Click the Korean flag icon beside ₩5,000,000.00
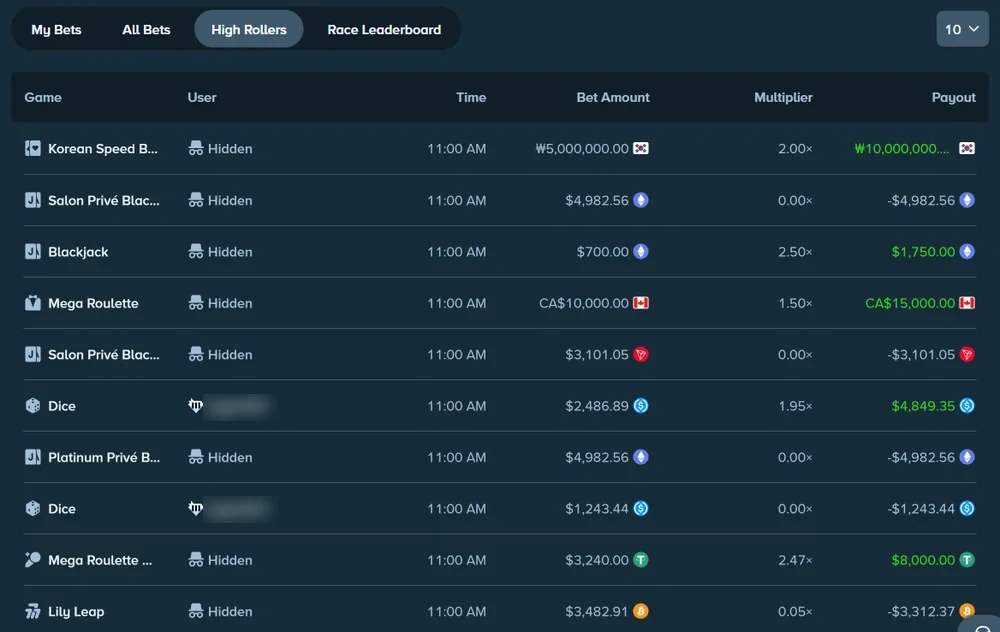The height and width of the screenshot is (632, 1000). pyautogui.click(x=641, y=149)
